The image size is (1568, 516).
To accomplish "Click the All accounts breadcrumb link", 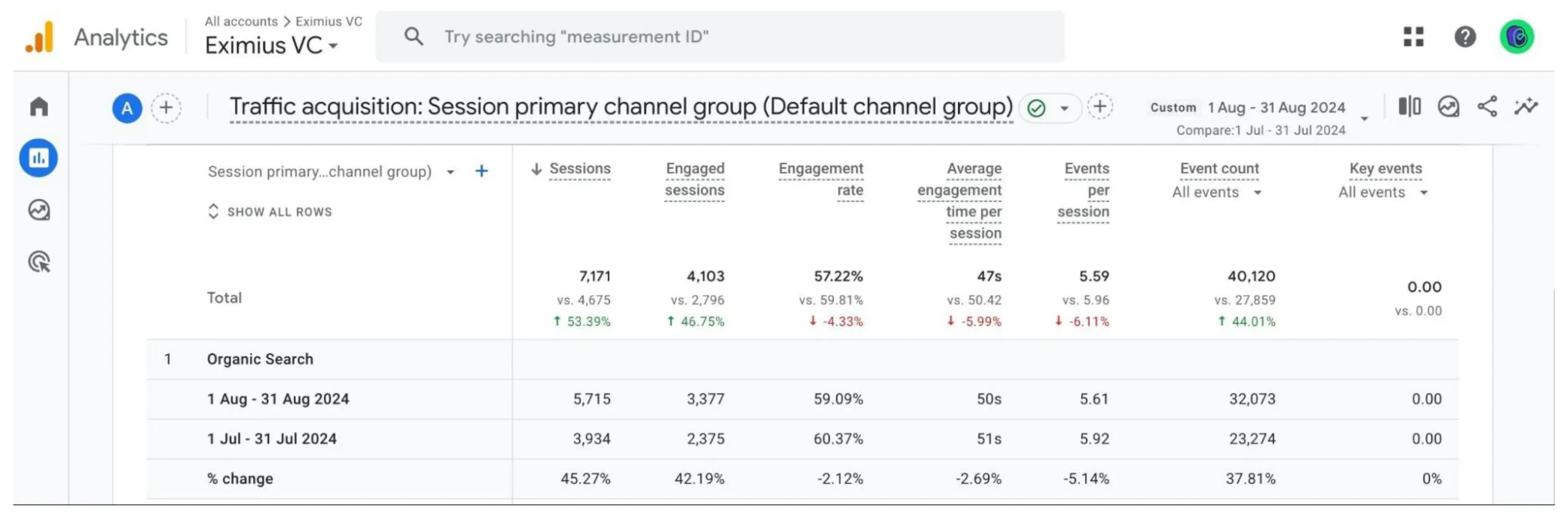I will [241, 21].
